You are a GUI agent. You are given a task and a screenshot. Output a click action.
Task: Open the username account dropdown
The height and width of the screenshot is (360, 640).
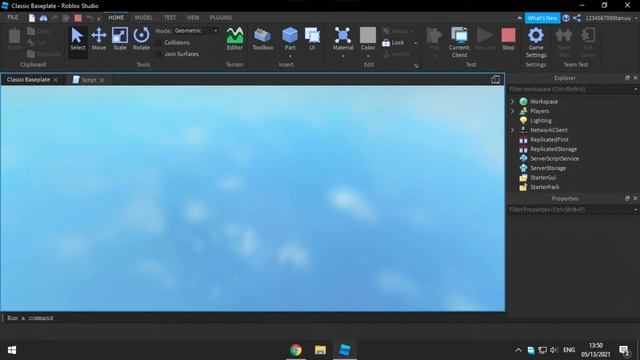coord(636,18)
